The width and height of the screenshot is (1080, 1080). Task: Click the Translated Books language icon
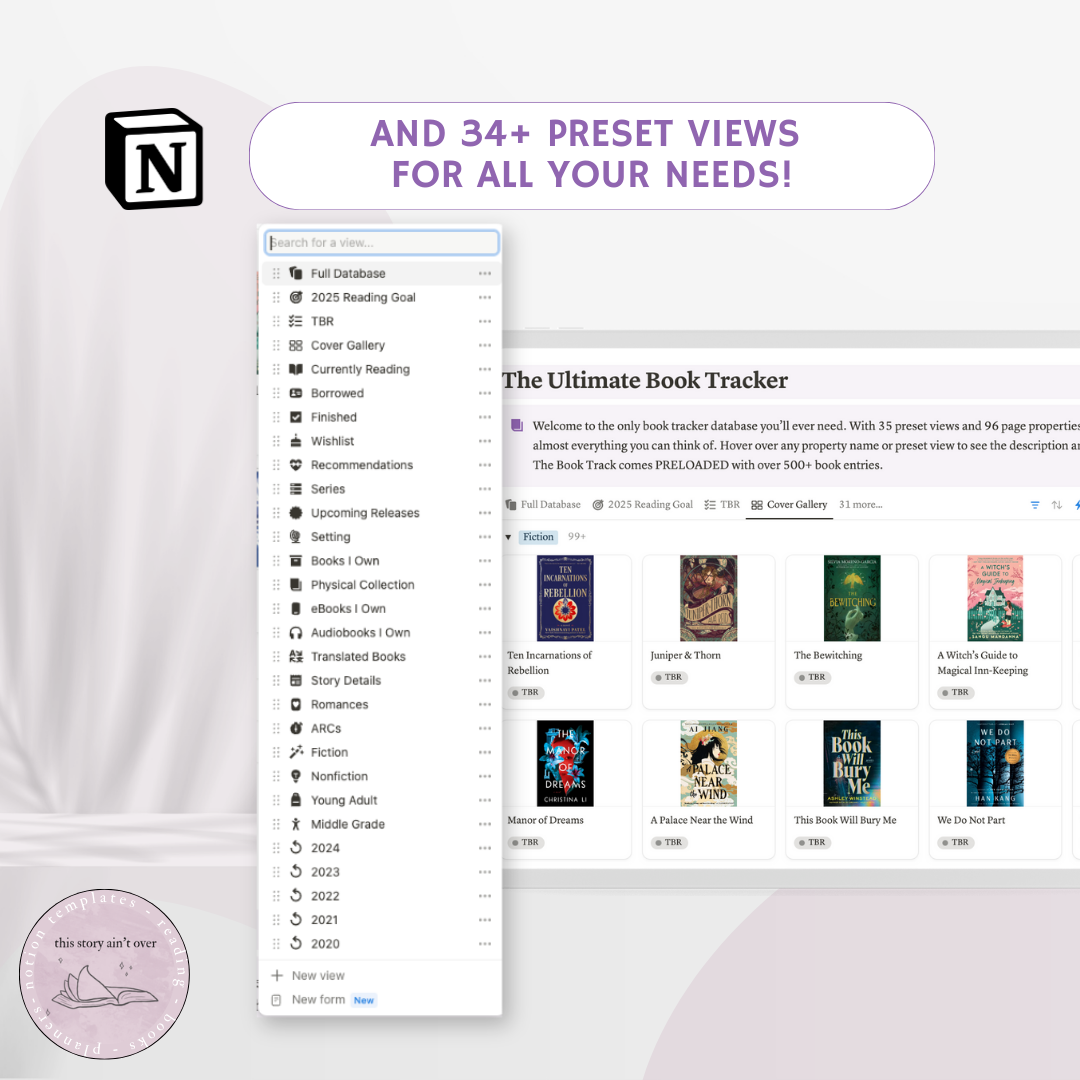click(x=295, y=657)
